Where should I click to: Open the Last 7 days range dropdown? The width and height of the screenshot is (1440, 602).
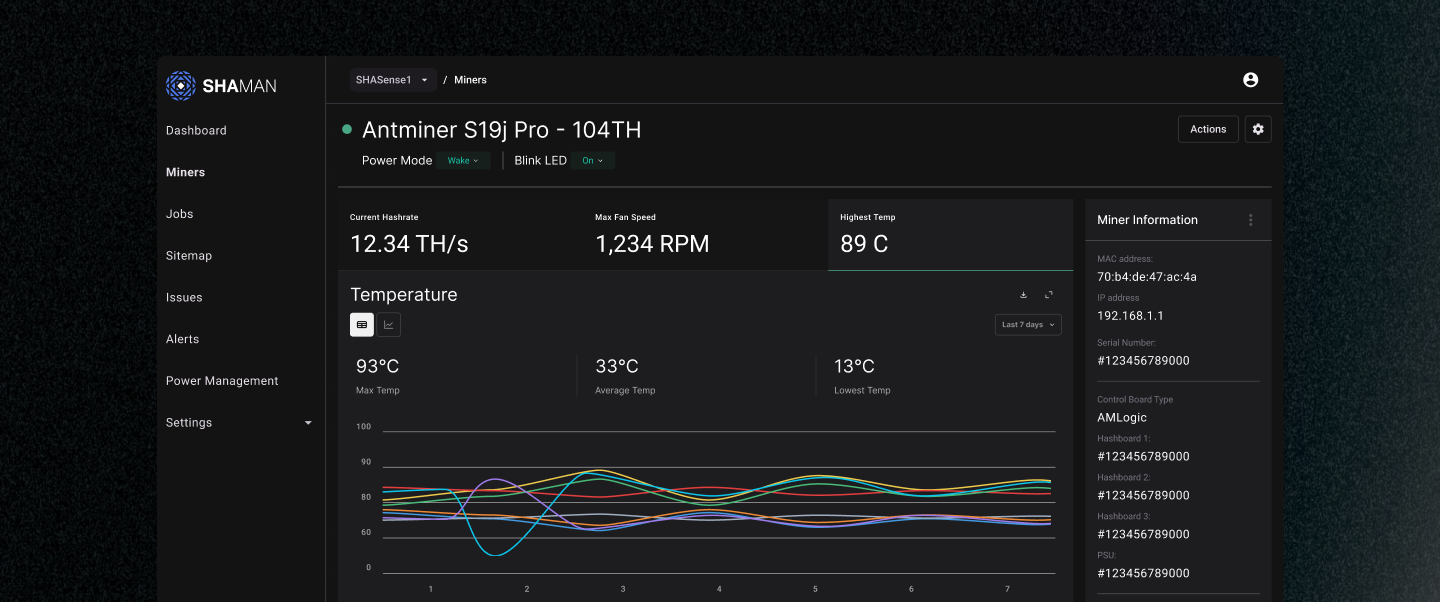click(1028, 325)
